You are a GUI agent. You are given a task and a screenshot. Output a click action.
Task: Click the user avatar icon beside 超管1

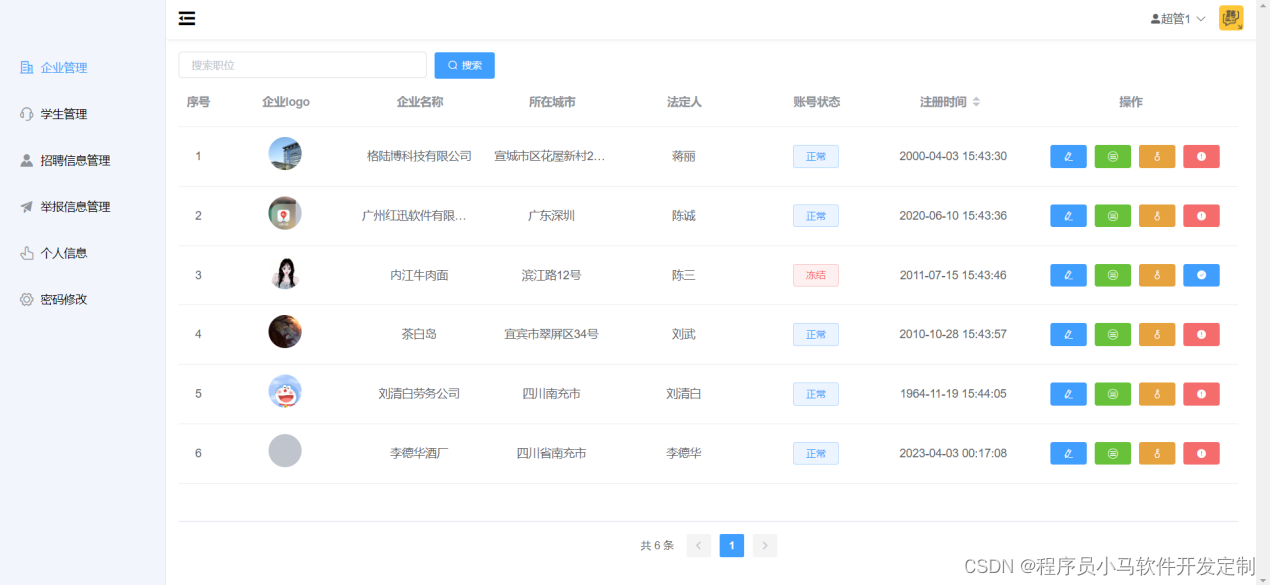coord(1156,17)
